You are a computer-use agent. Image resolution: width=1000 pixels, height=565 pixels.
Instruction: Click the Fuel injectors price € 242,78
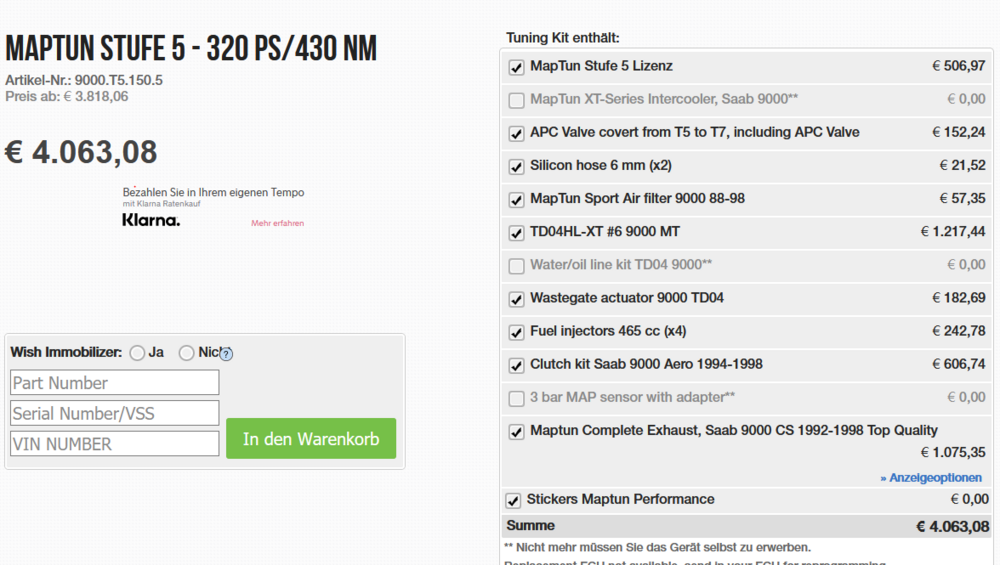point(959,331)
